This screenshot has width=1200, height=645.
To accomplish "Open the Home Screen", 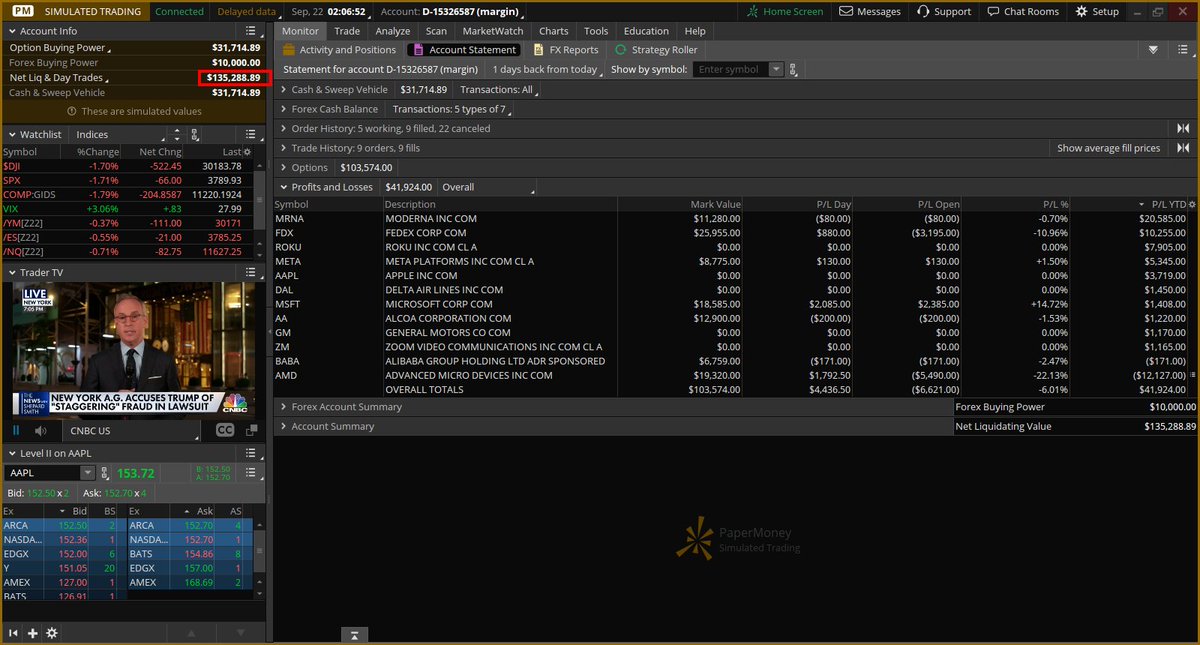I will coord(786,11).
